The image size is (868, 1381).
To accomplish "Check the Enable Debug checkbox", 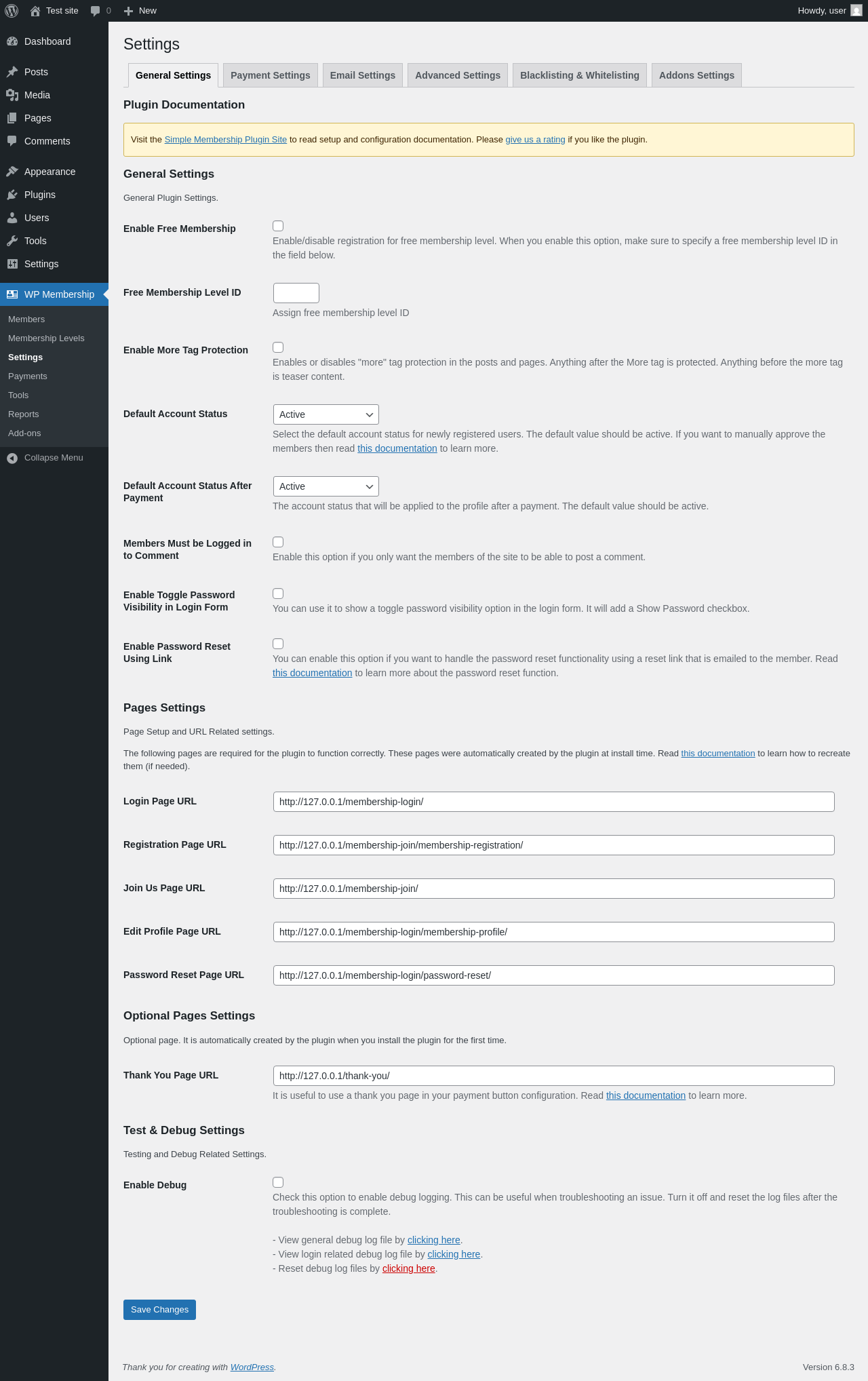I will [x=278, y=1182].
